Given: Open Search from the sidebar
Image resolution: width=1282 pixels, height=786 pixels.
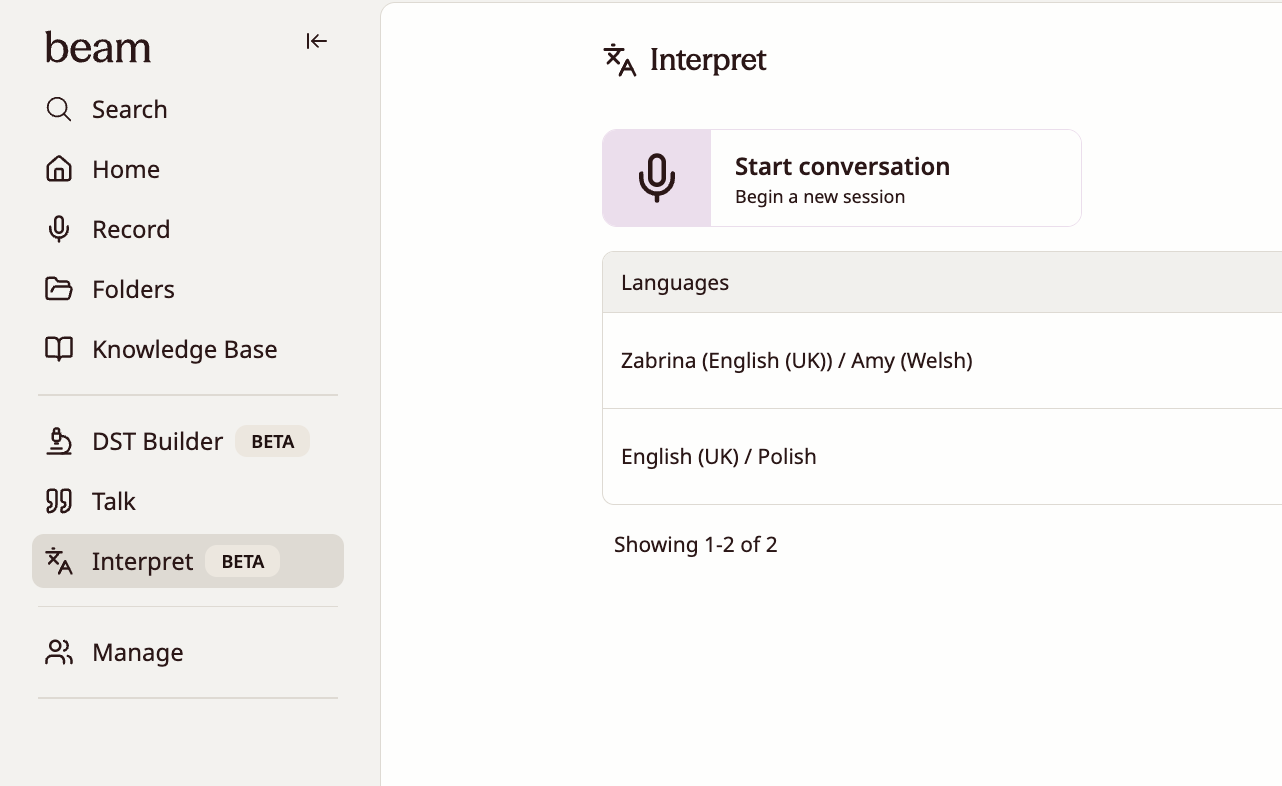Looking at the screenshot, I should pyautogui.click(x=130, y=109).
